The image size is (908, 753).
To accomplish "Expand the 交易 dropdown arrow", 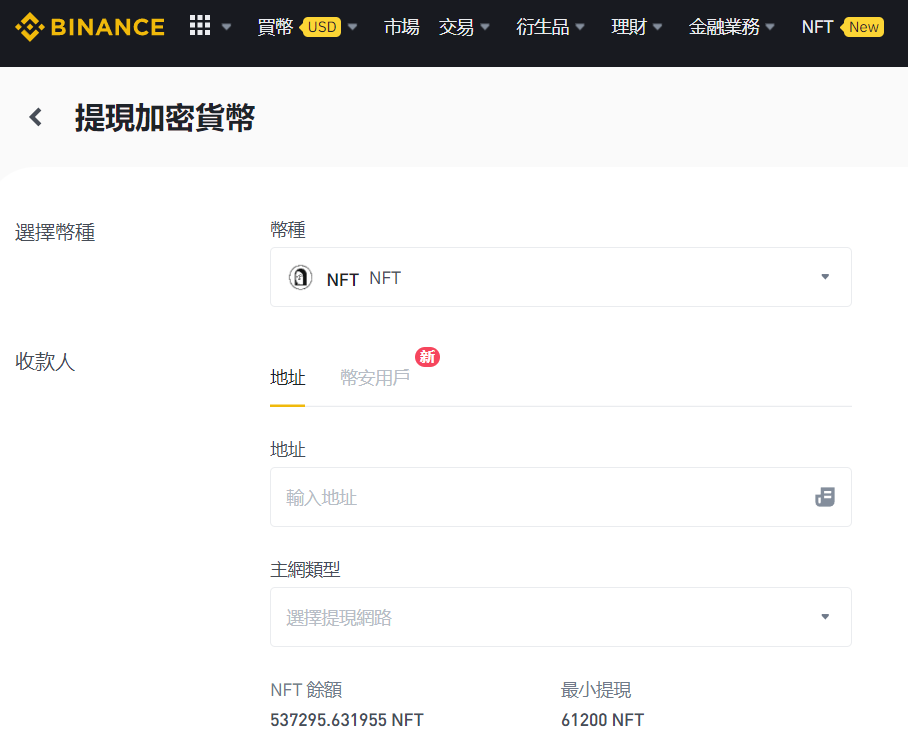I will tap(485, 27).
